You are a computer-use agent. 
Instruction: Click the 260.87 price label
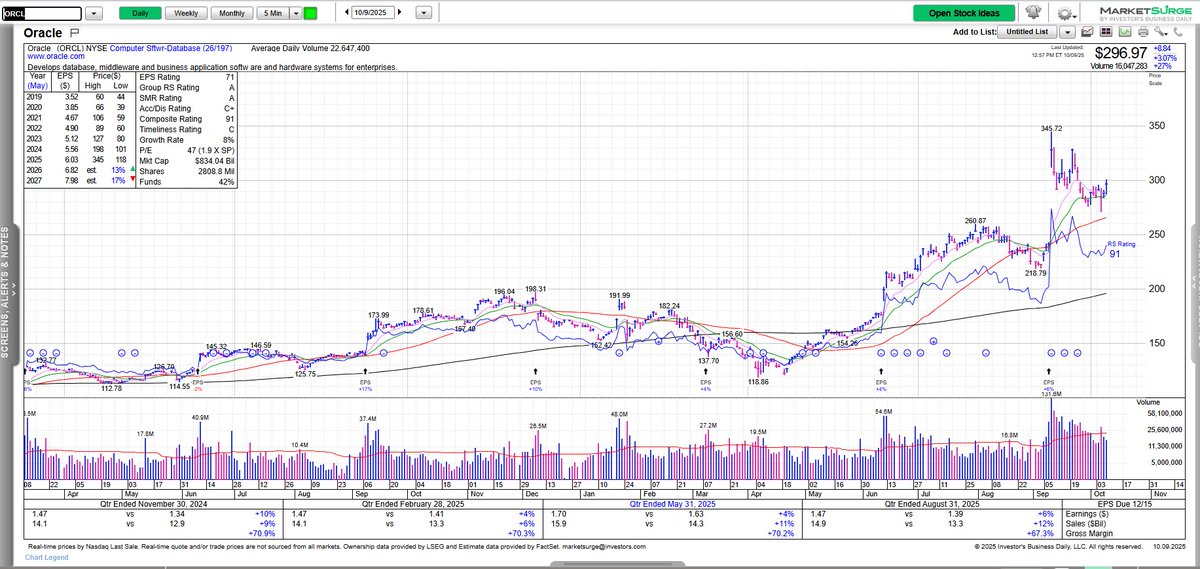click(x=975, y=221)
